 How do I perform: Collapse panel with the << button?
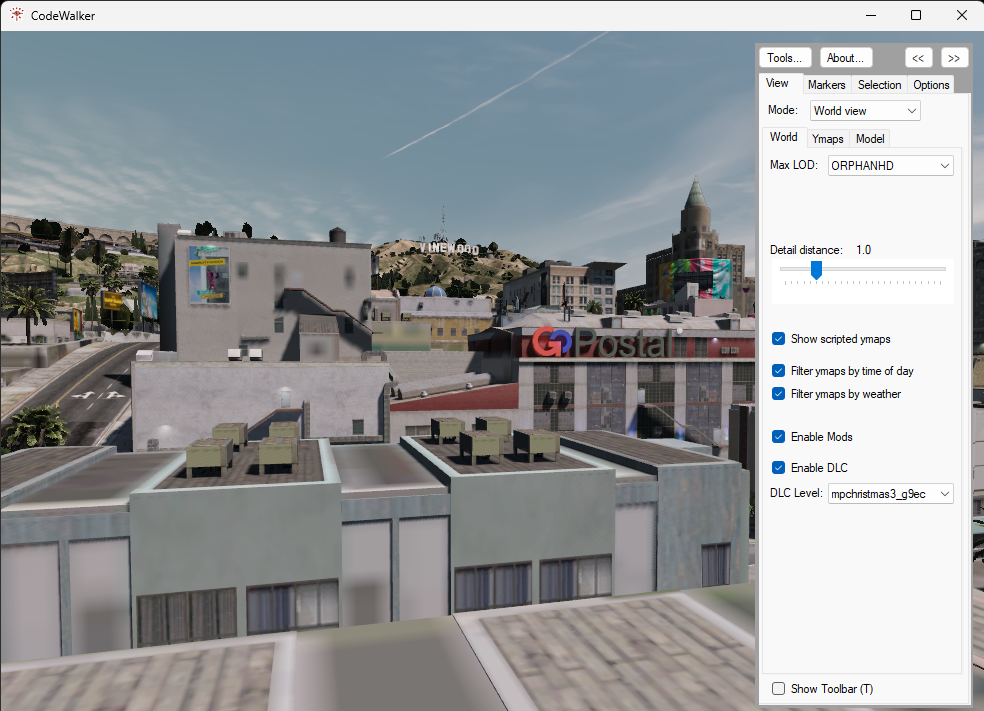(x=918, y=58)
